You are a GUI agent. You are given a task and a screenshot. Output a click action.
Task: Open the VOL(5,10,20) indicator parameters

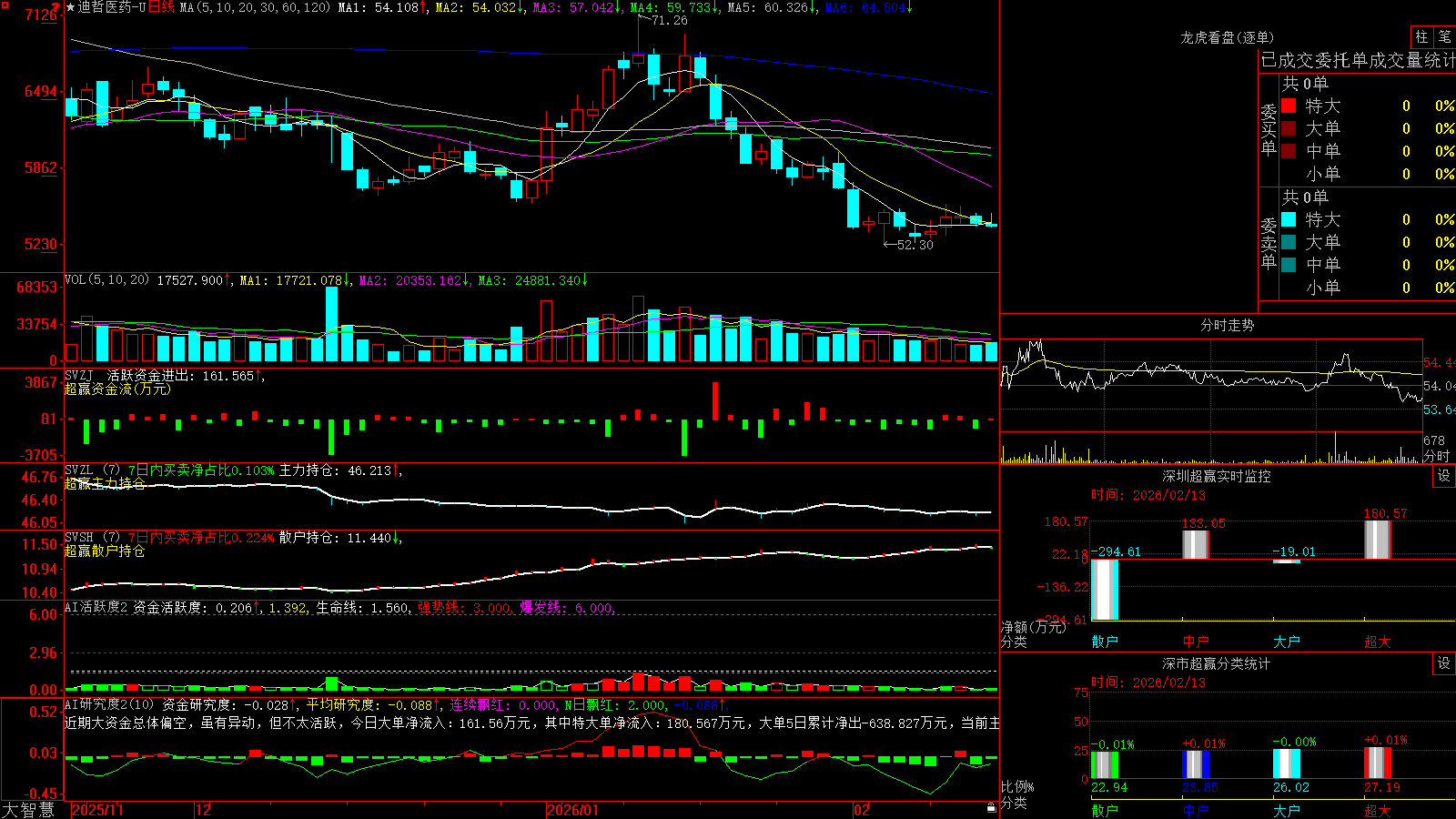point(106,280)
